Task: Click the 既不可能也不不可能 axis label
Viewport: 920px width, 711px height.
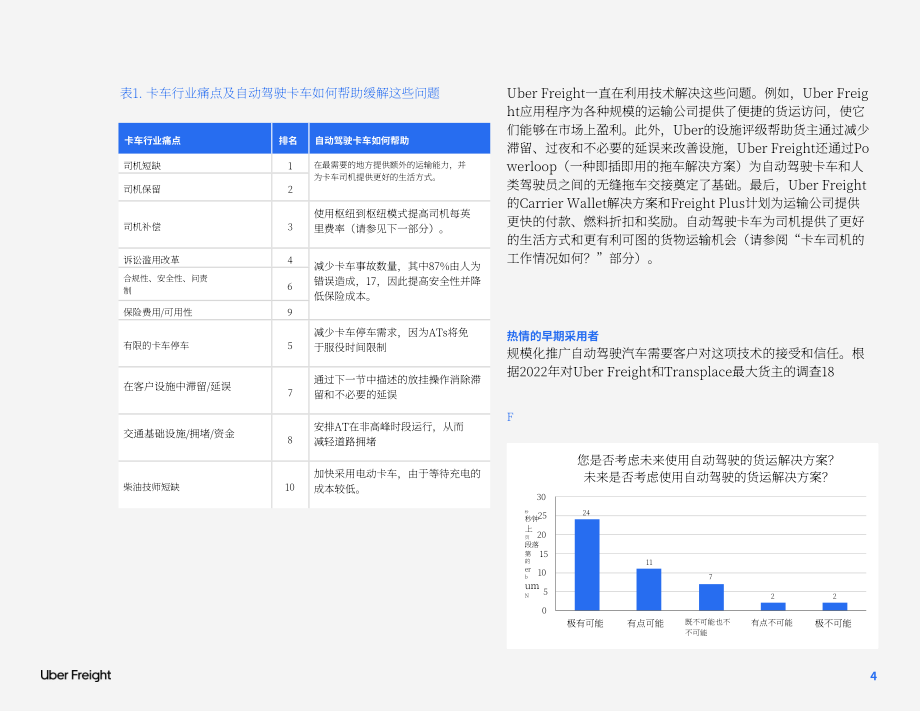Action: [x=708, y=627]
